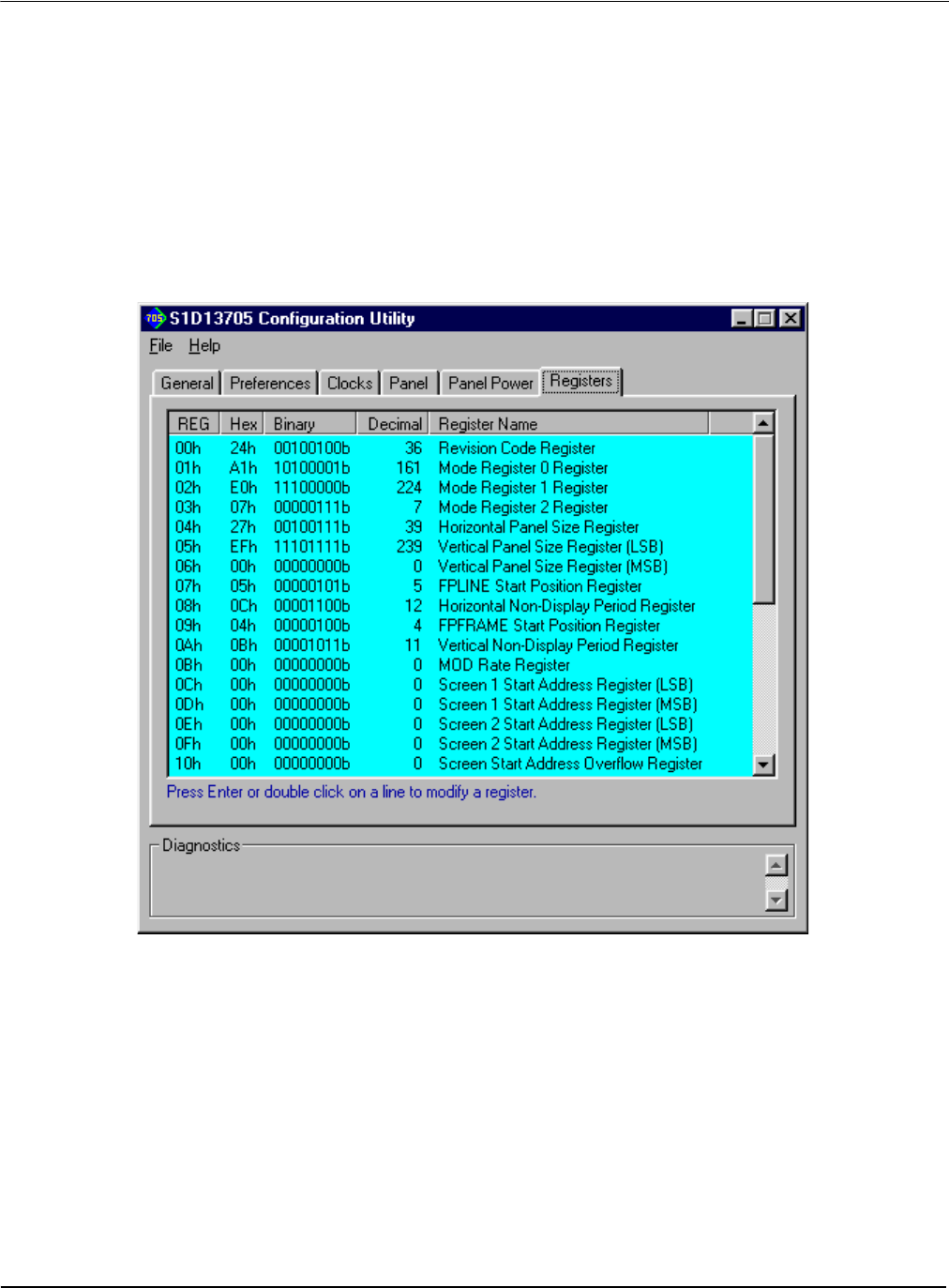
Task: Switch to the Panel Power tab
Action: 490,383
